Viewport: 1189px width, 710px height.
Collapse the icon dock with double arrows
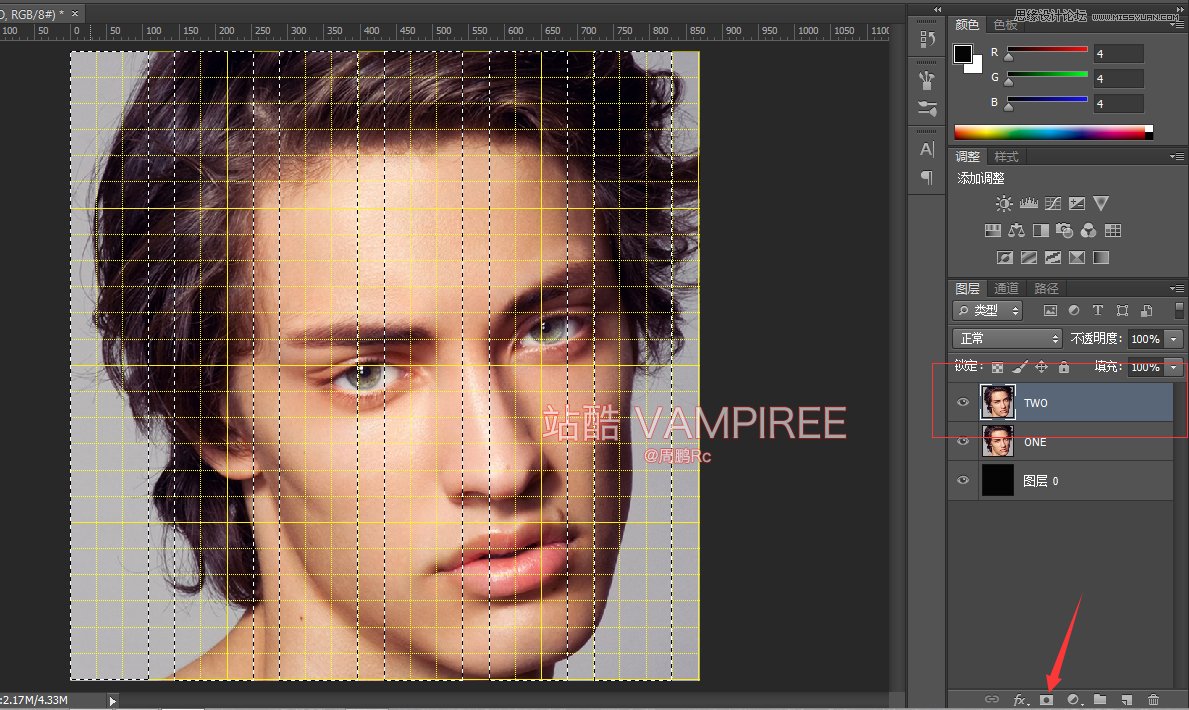937,9
